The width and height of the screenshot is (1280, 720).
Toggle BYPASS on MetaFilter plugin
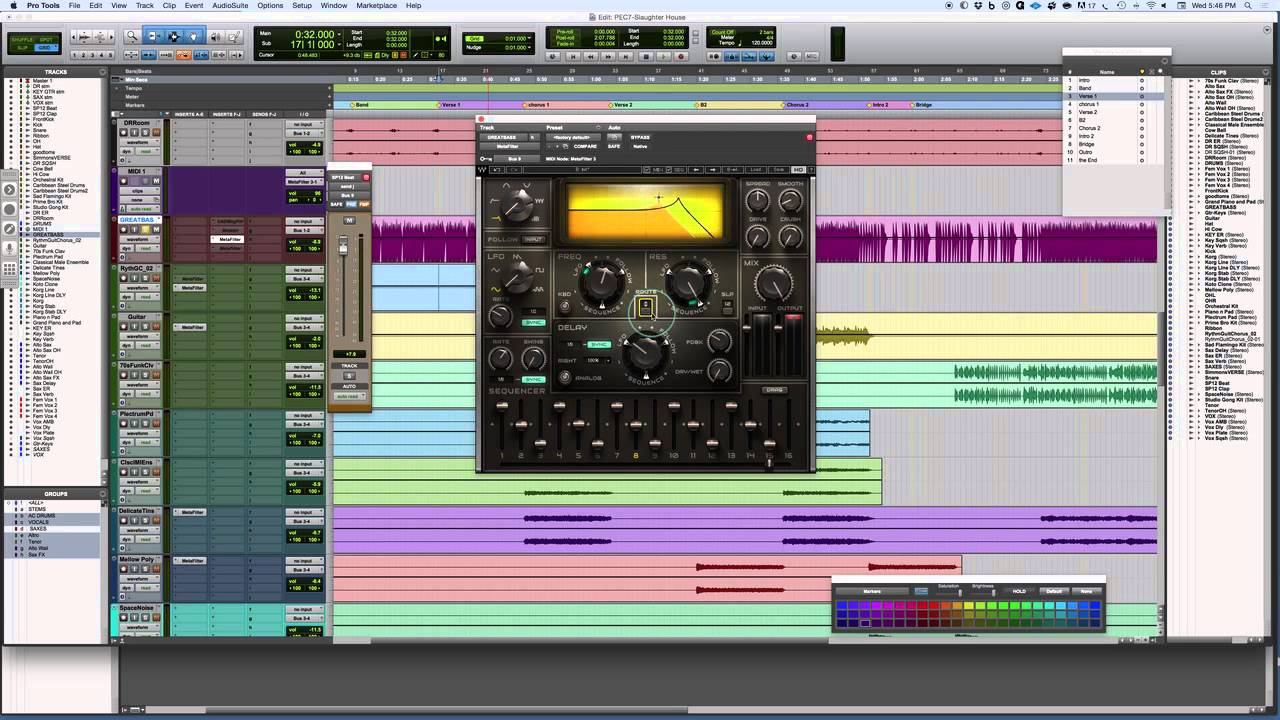[x=640, y=137]
